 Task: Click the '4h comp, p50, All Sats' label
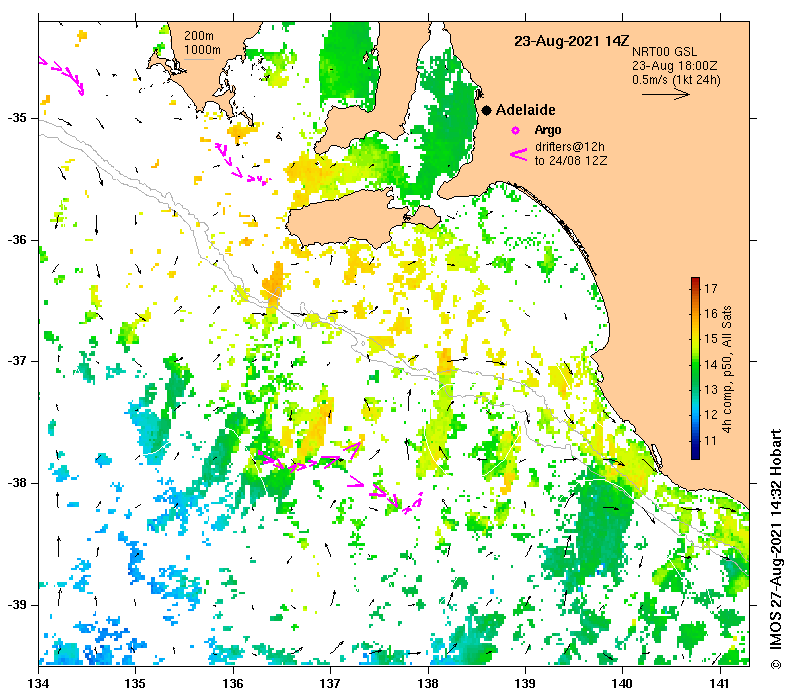click(727, 369)
